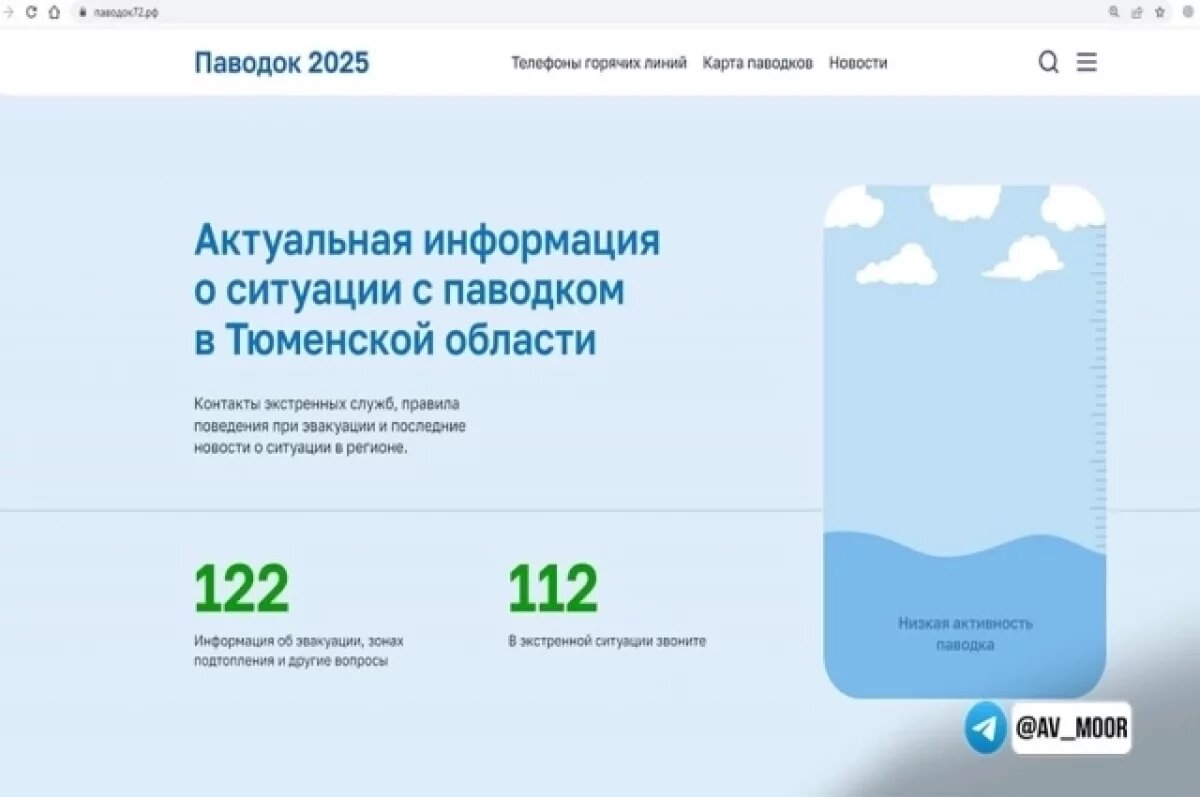Open the Карта паводков page

pos(758,62)
